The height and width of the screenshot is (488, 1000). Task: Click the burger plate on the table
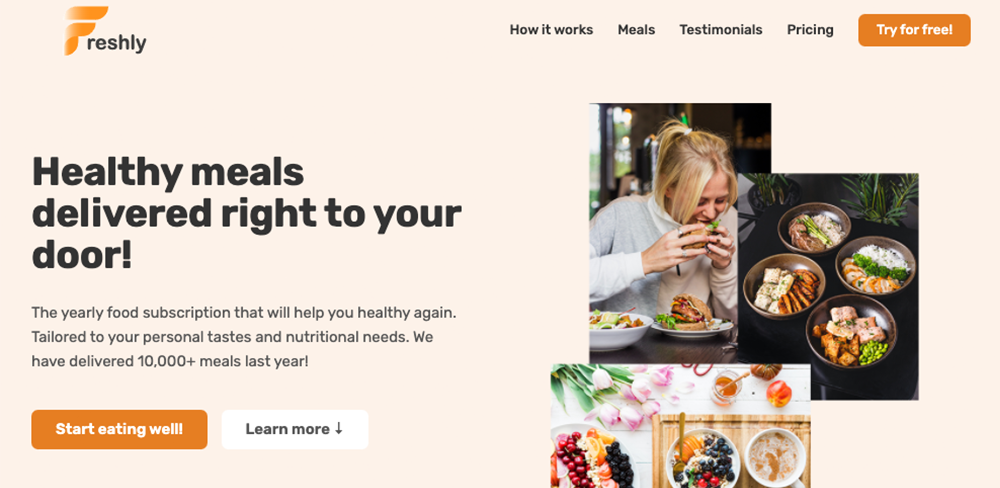click(692, 318)
